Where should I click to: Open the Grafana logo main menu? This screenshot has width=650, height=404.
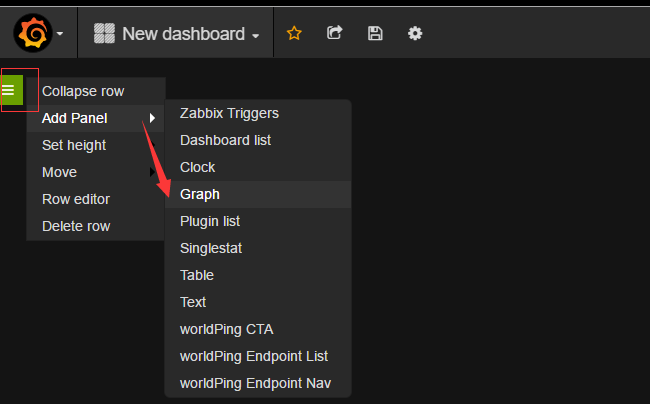33,33
